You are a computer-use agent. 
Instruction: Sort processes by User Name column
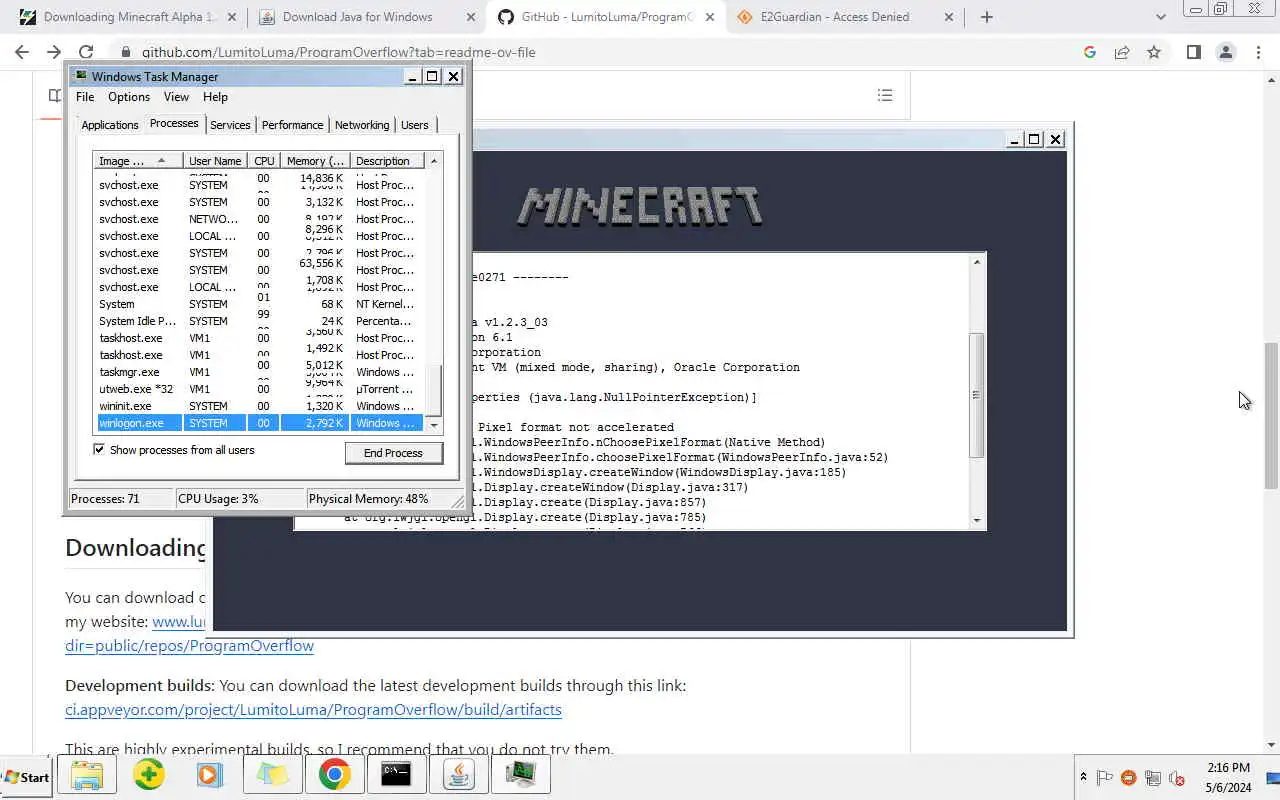tap(215, 161)
